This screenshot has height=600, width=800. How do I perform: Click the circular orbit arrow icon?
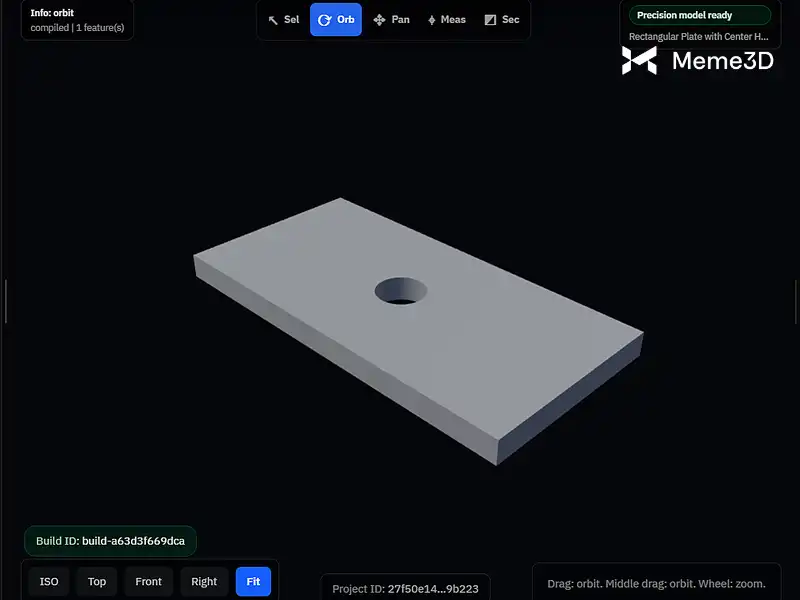point(324,20)
